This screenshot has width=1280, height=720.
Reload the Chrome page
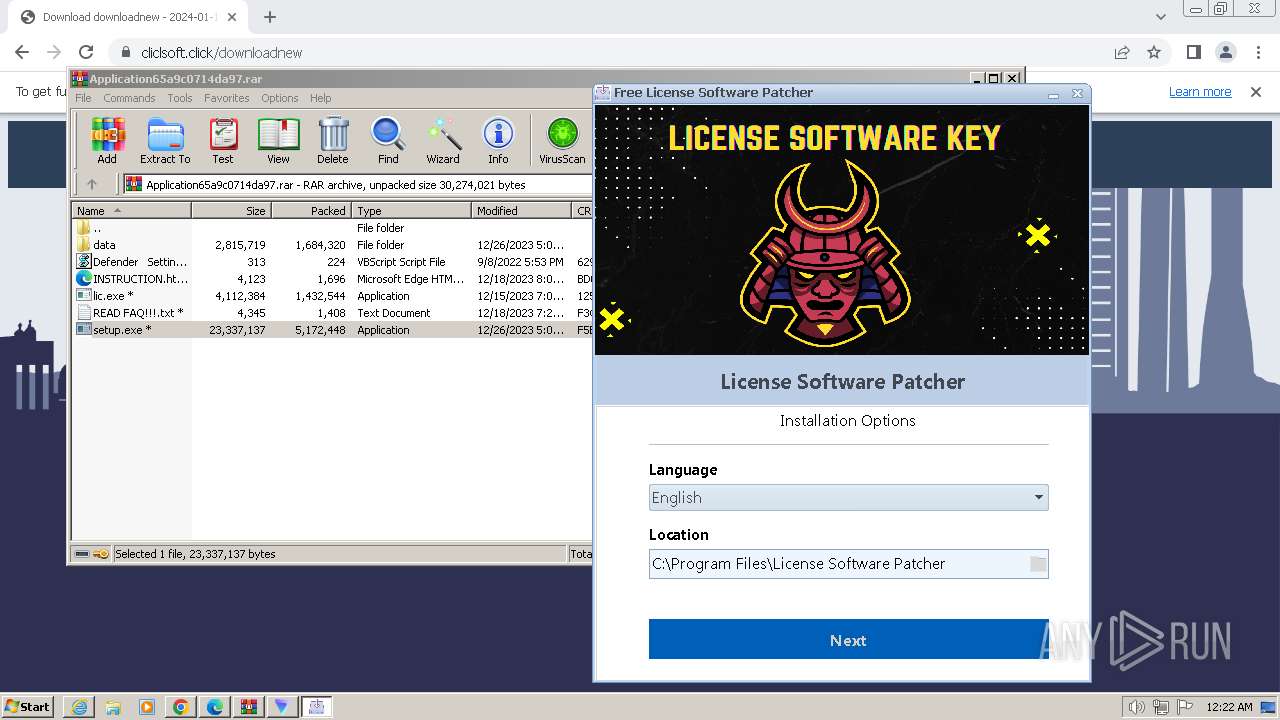[86, 52]
